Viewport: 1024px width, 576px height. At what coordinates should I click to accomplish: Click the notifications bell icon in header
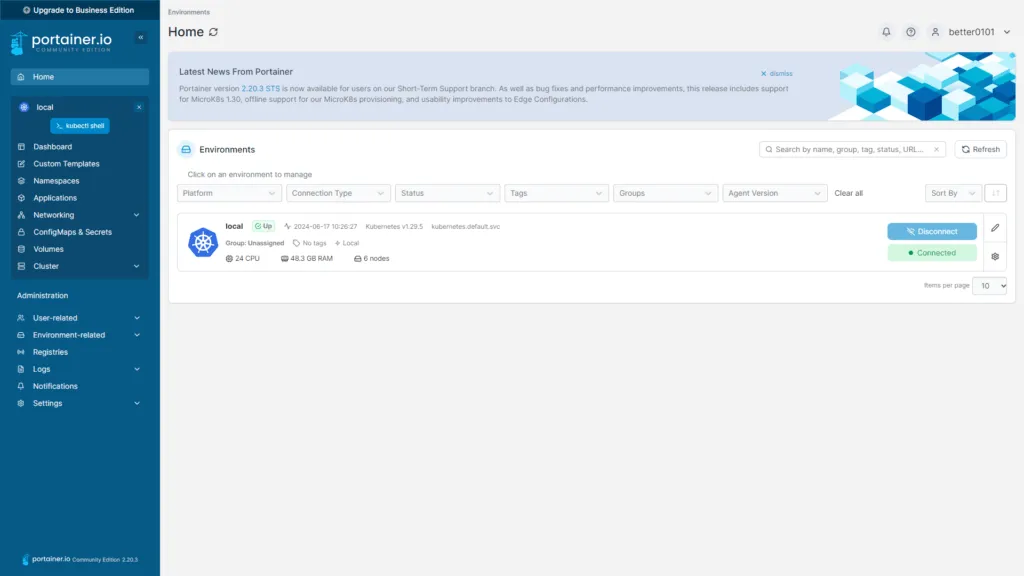point(886,32)
